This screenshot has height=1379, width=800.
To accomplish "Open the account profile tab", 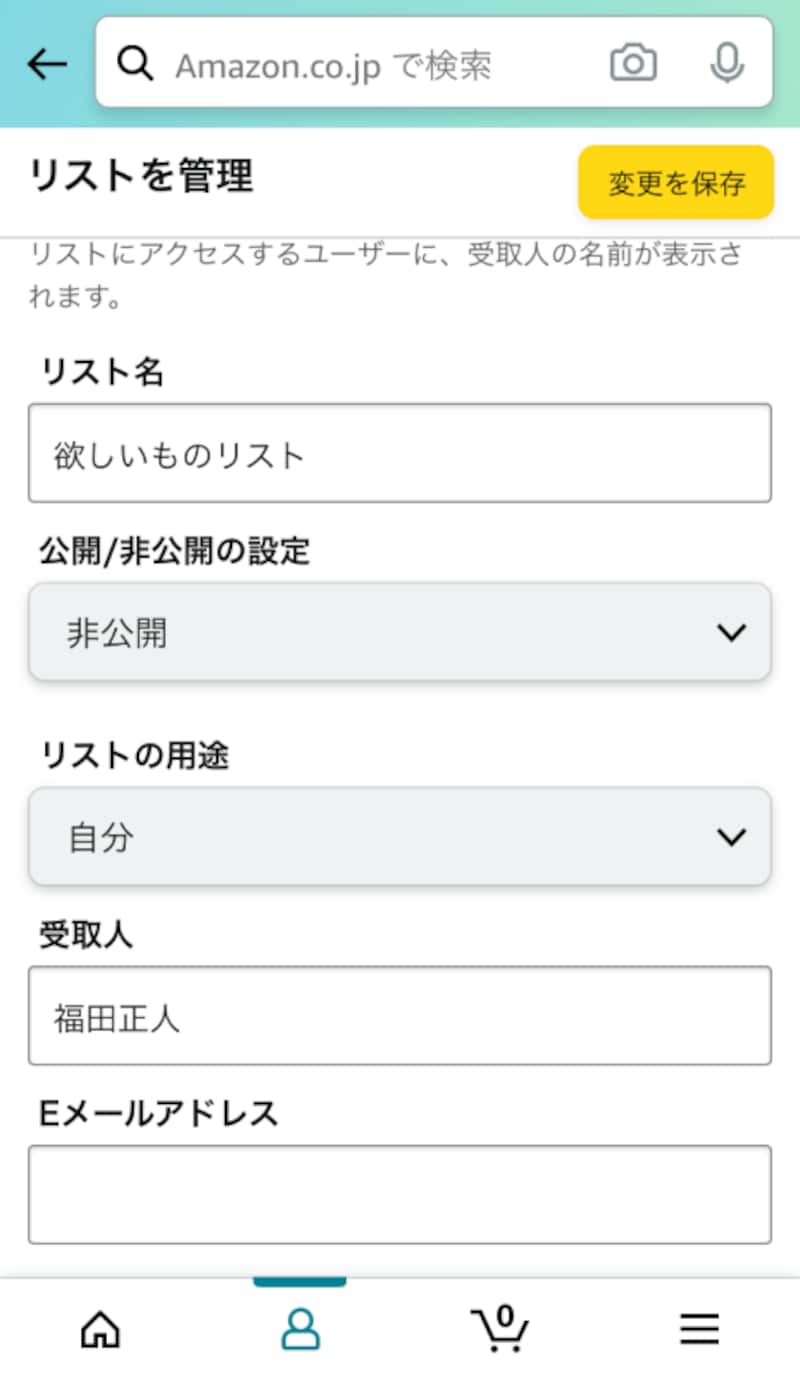I will click(x=300, y=1329).
